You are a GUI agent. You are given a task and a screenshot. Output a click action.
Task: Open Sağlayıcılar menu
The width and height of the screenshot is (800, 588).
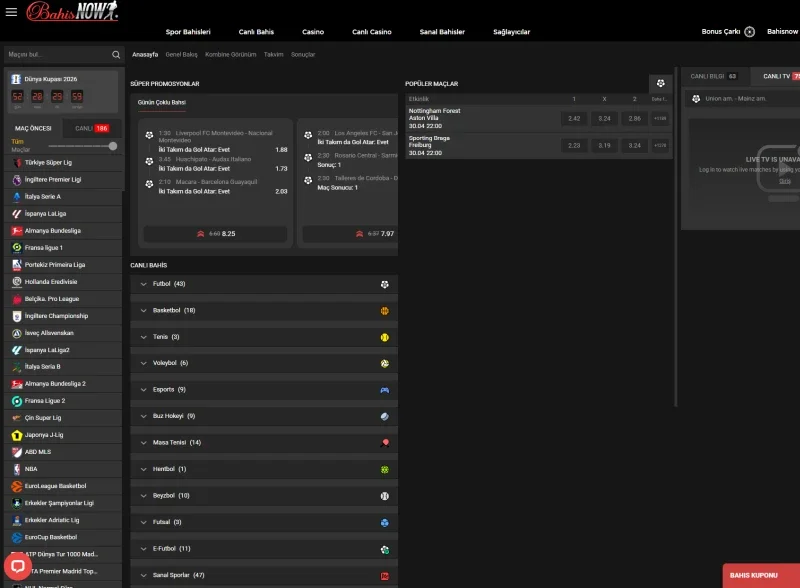click(x=511, y=32)
